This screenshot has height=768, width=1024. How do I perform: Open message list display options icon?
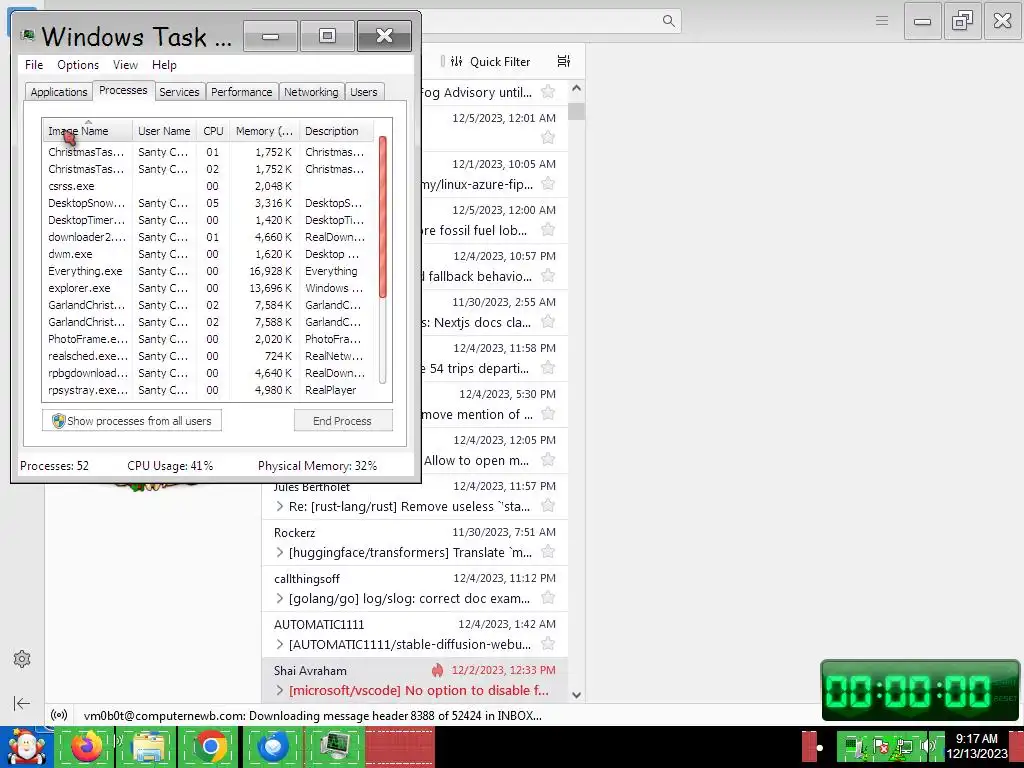point(564,61)
